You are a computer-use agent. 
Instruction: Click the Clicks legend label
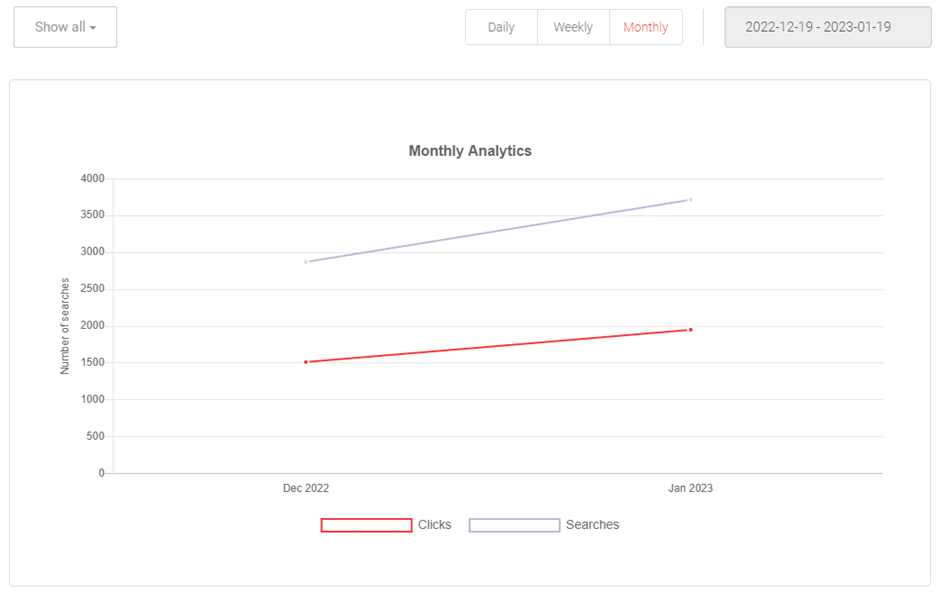pos(435,524)
